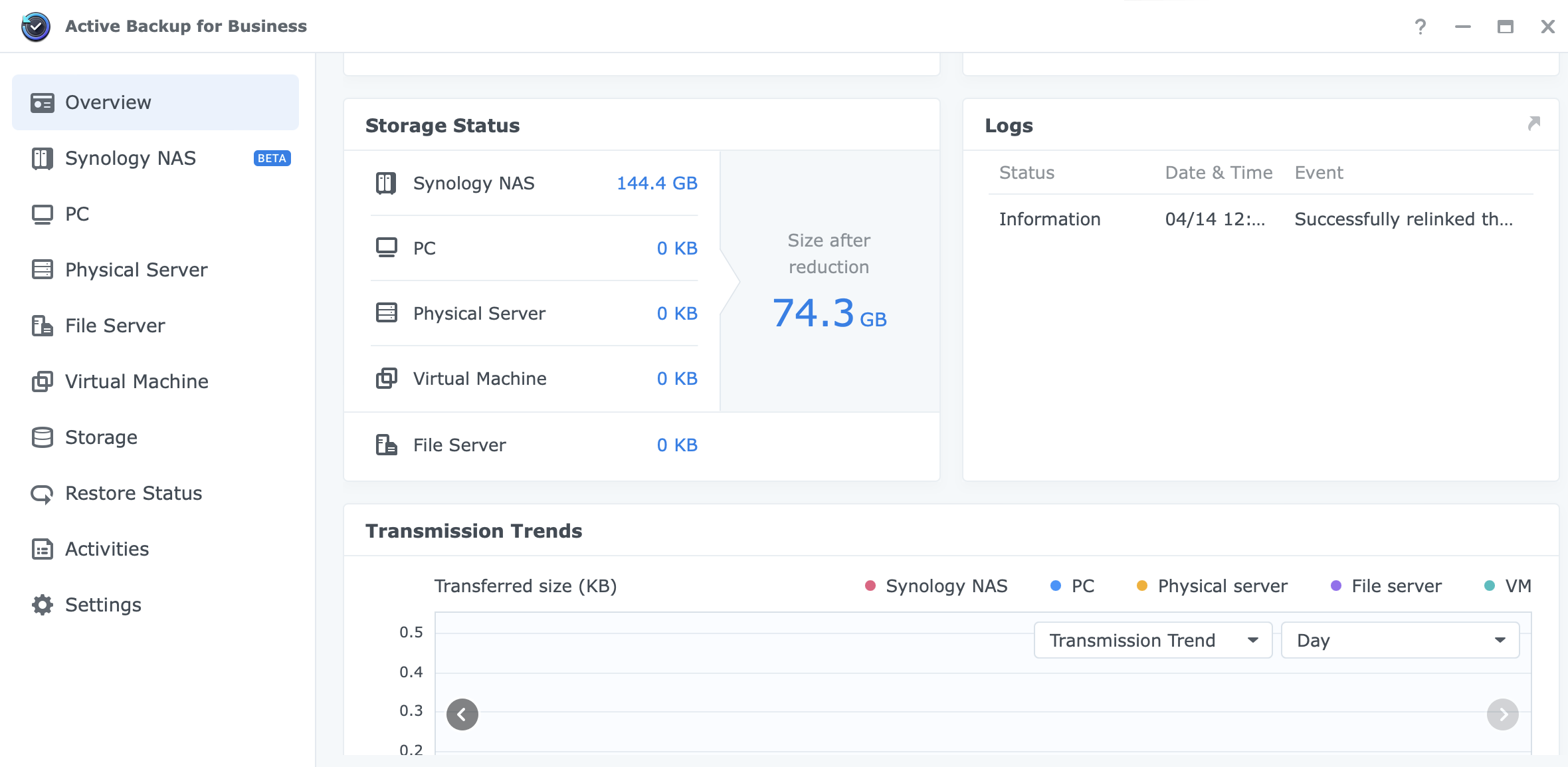
Task: Toggle File server legend series
Action: 1386,586
